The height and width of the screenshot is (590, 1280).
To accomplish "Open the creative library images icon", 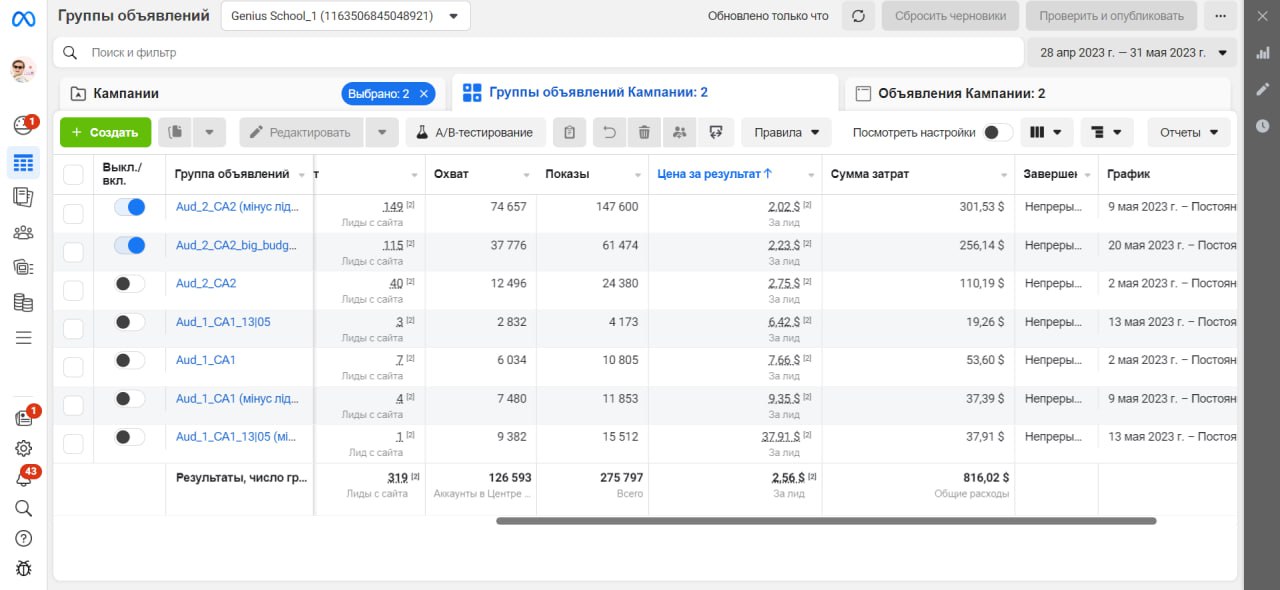I will [23, 267].
